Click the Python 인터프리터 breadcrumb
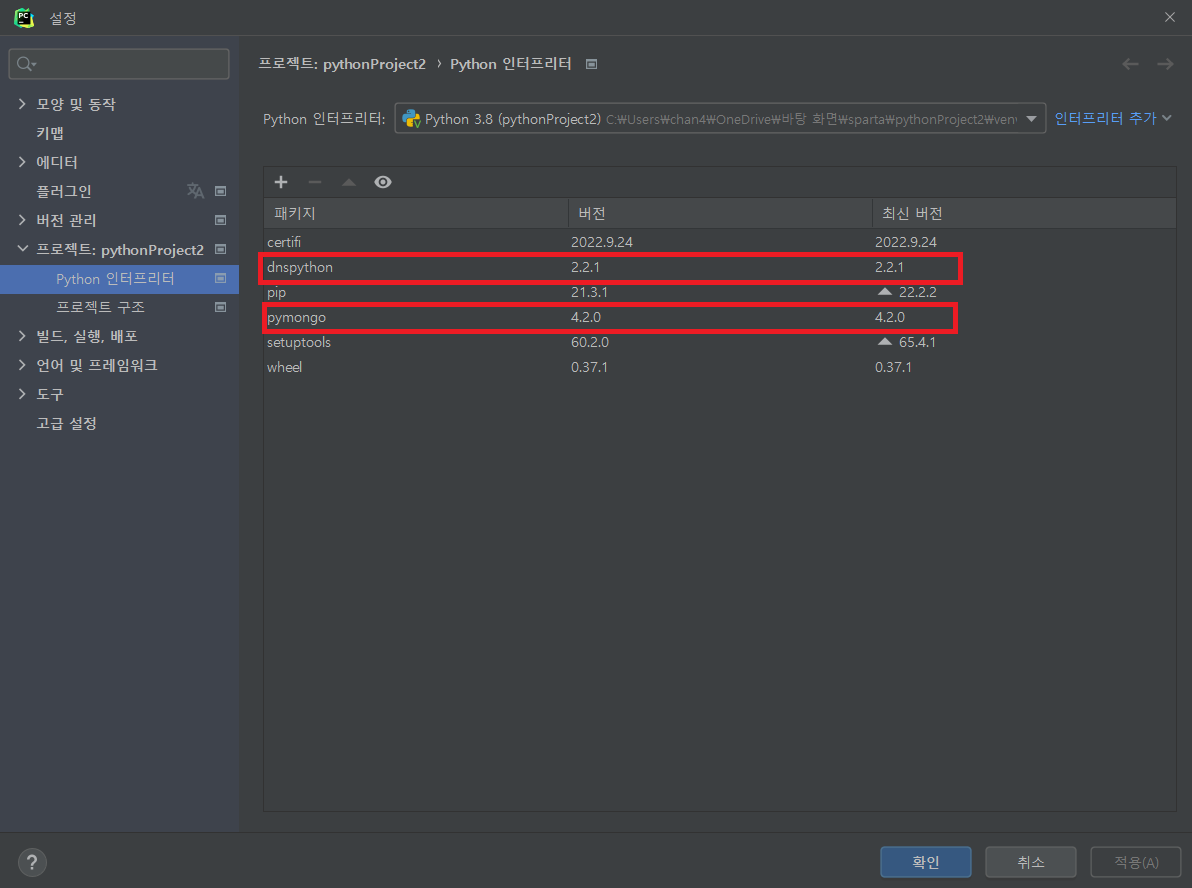Screen dimensions: 1192x888 pyautogui.click(x=511, y=64)
